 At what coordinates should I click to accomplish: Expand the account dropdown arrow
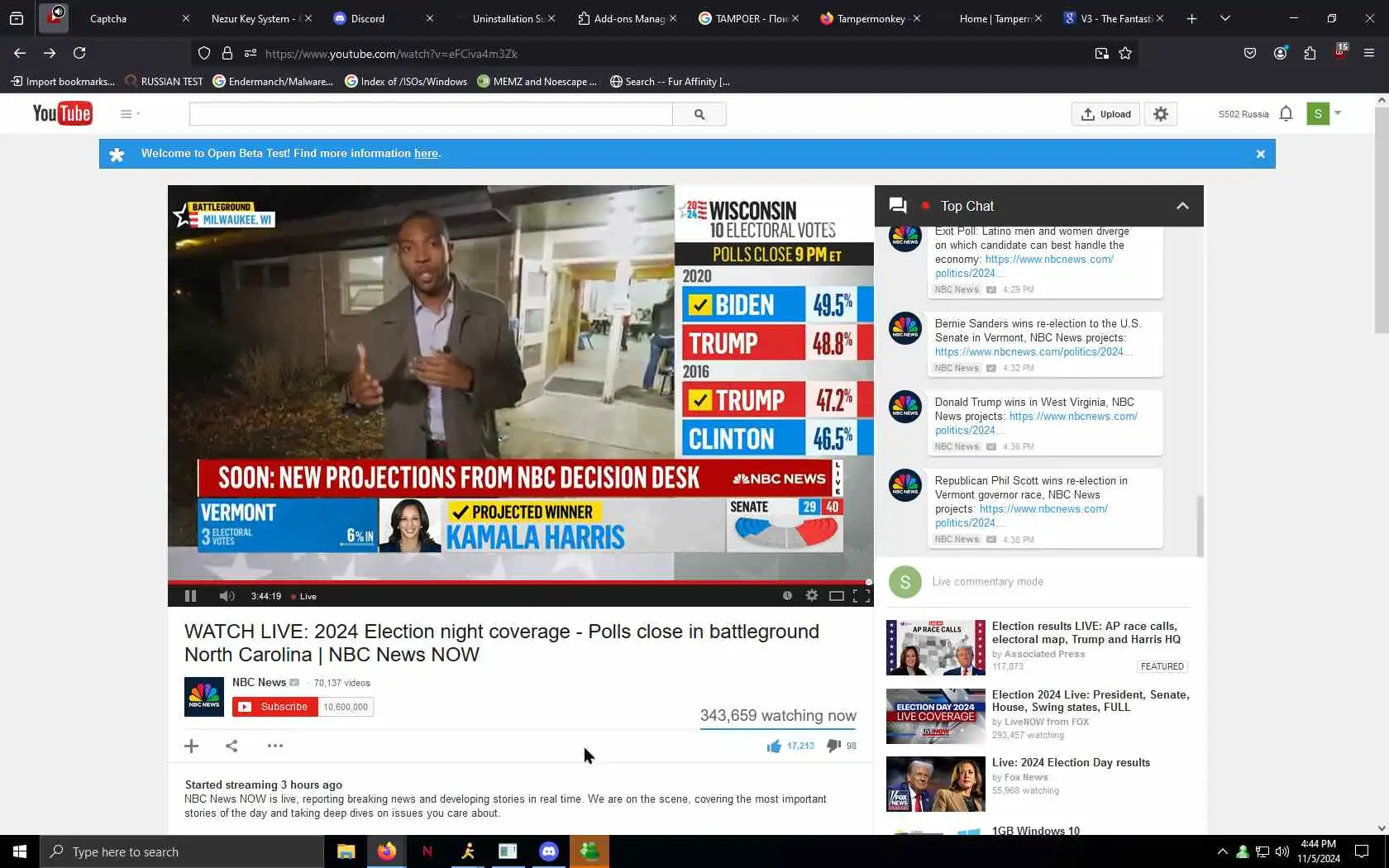click(x=1338, y=113)
